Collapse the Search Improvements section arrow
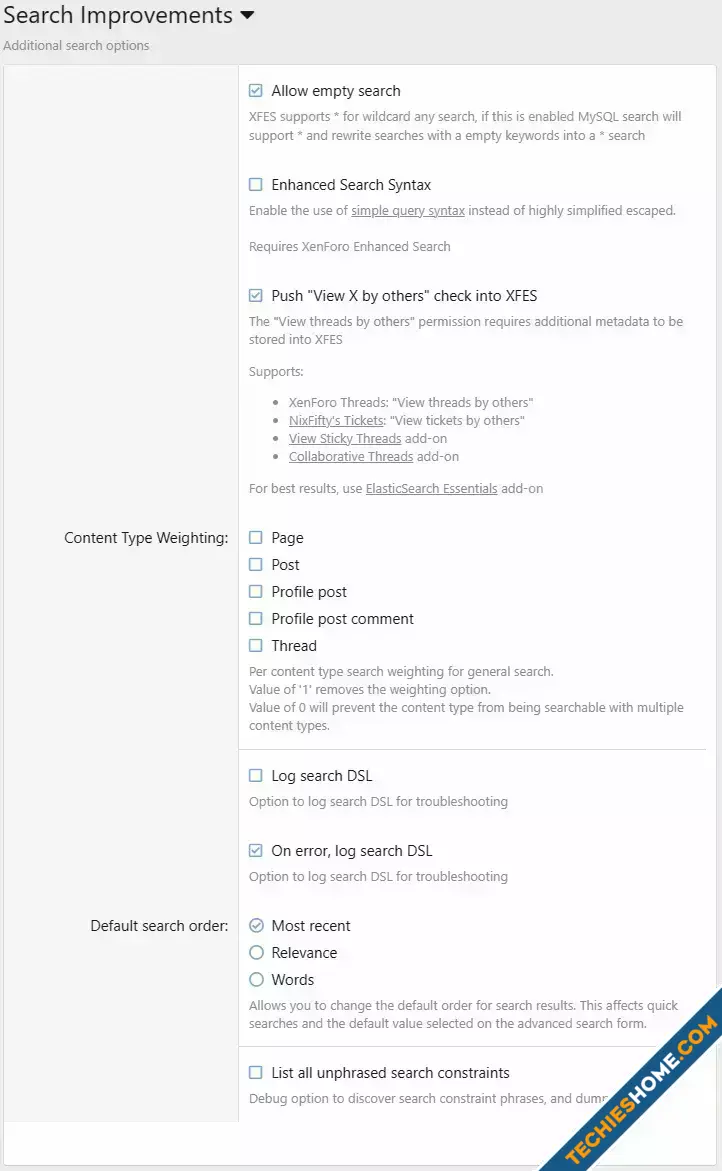This screenshot has width=722, height=1171. [x=247, y=15]
